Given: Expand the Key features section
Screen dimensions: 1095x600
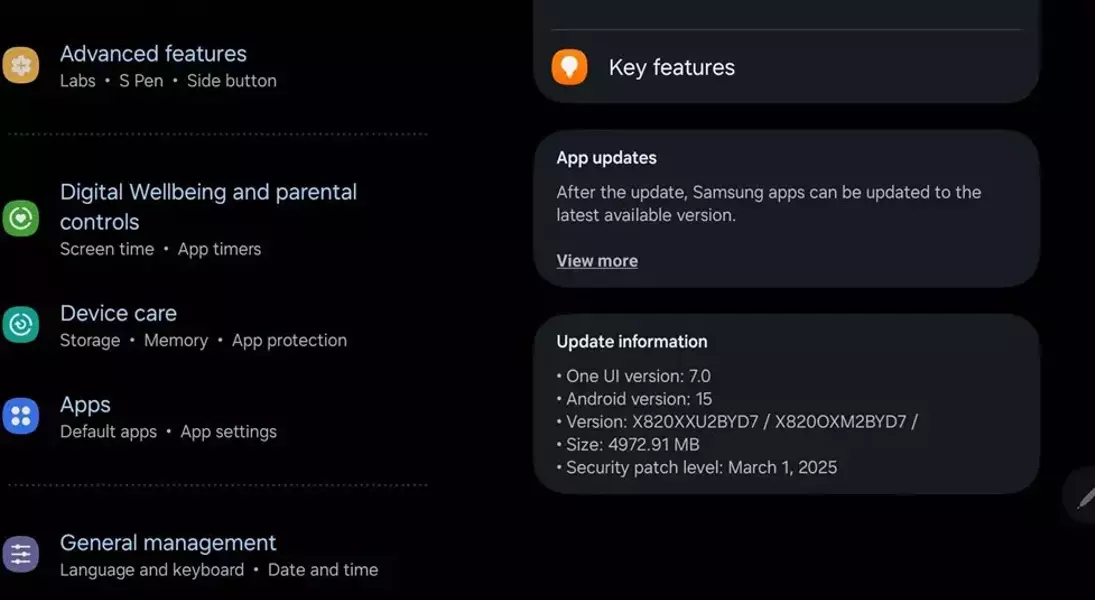Looking at the screenshot, I should click(786, 67).
